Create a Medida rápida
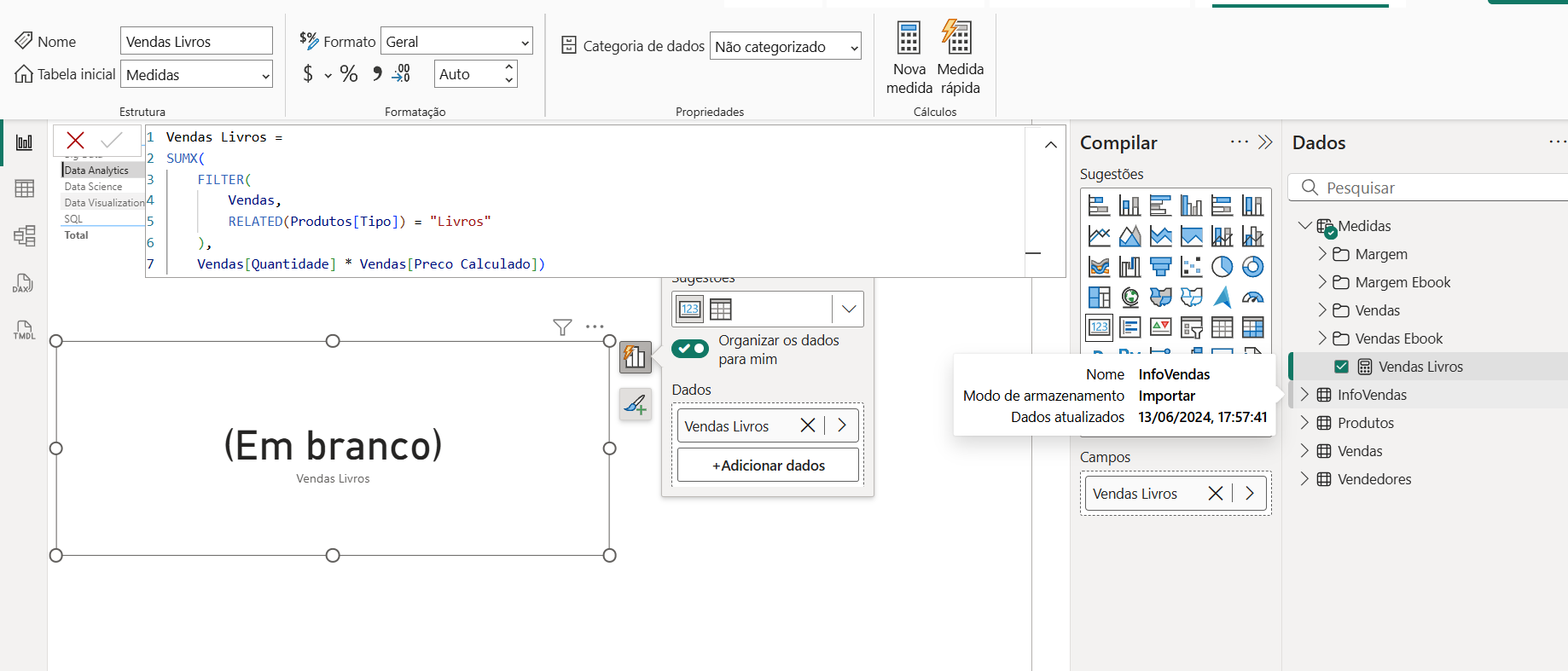The height and width of the screenshot is (671, 1568). [x=960, y=58]
